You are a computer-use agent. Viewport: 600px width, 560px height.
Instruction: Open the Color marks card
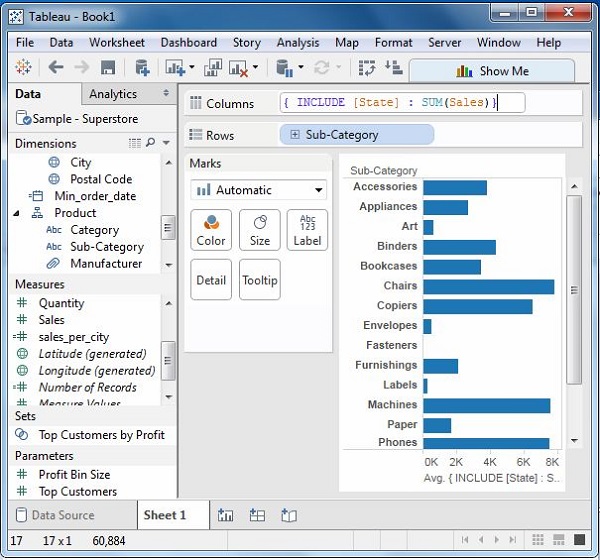211,230
